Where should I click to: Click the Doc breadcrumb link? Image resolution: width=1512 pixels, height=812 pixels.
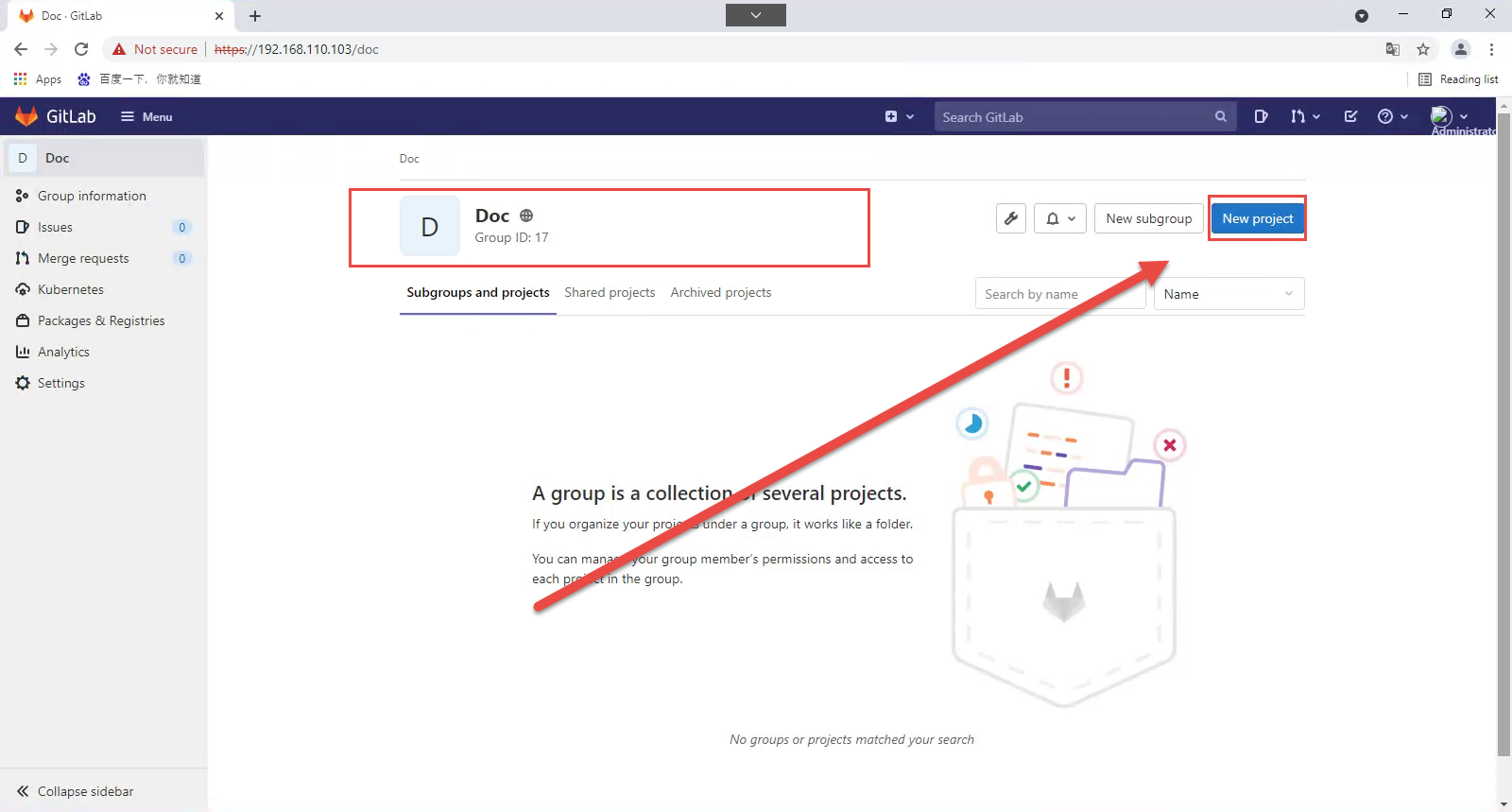point(409,159)
